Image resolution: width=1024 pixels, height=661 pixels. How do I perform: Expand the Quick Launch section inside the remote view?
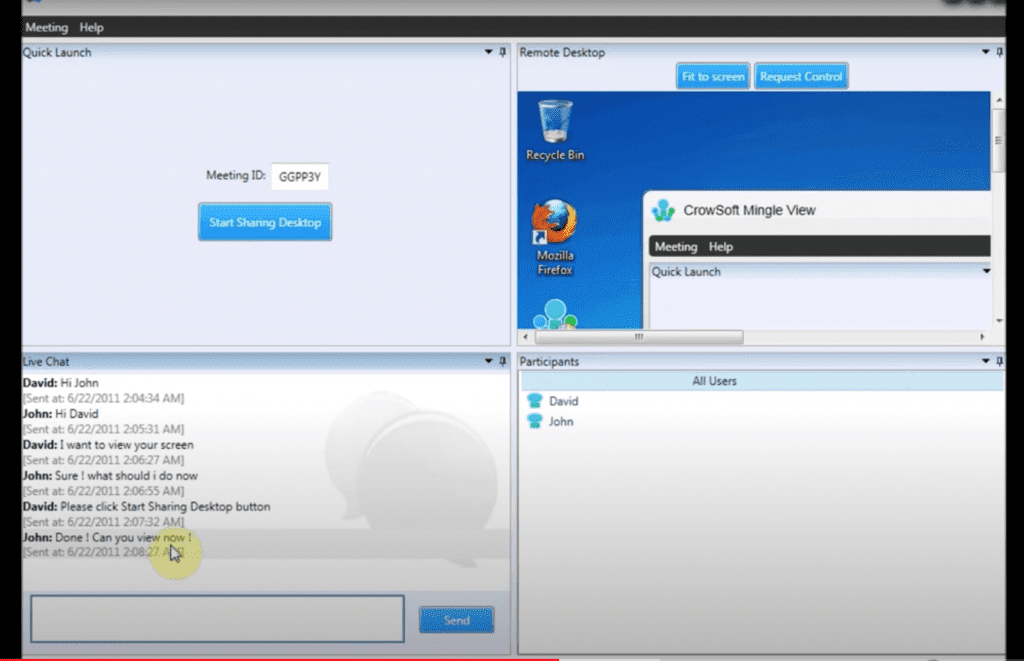click(x=986, y=271)
